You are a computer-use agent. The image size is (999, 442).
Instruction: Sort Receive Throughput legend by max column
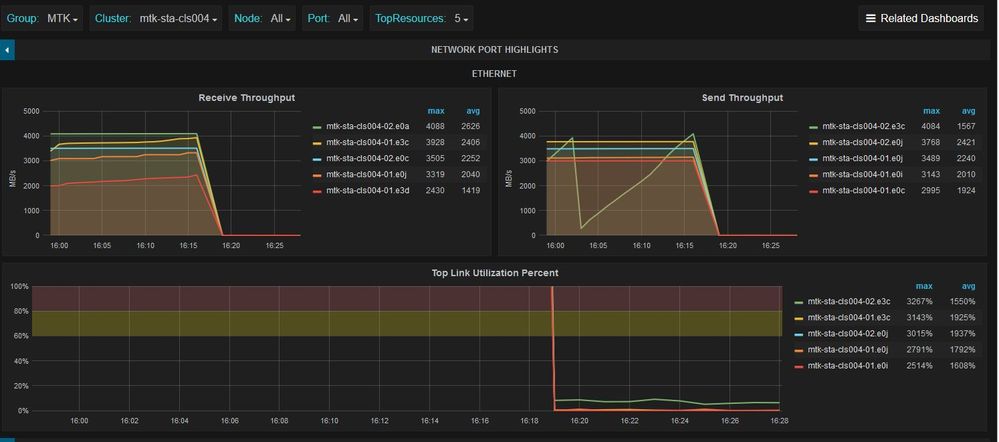click(x=436, y=111)
